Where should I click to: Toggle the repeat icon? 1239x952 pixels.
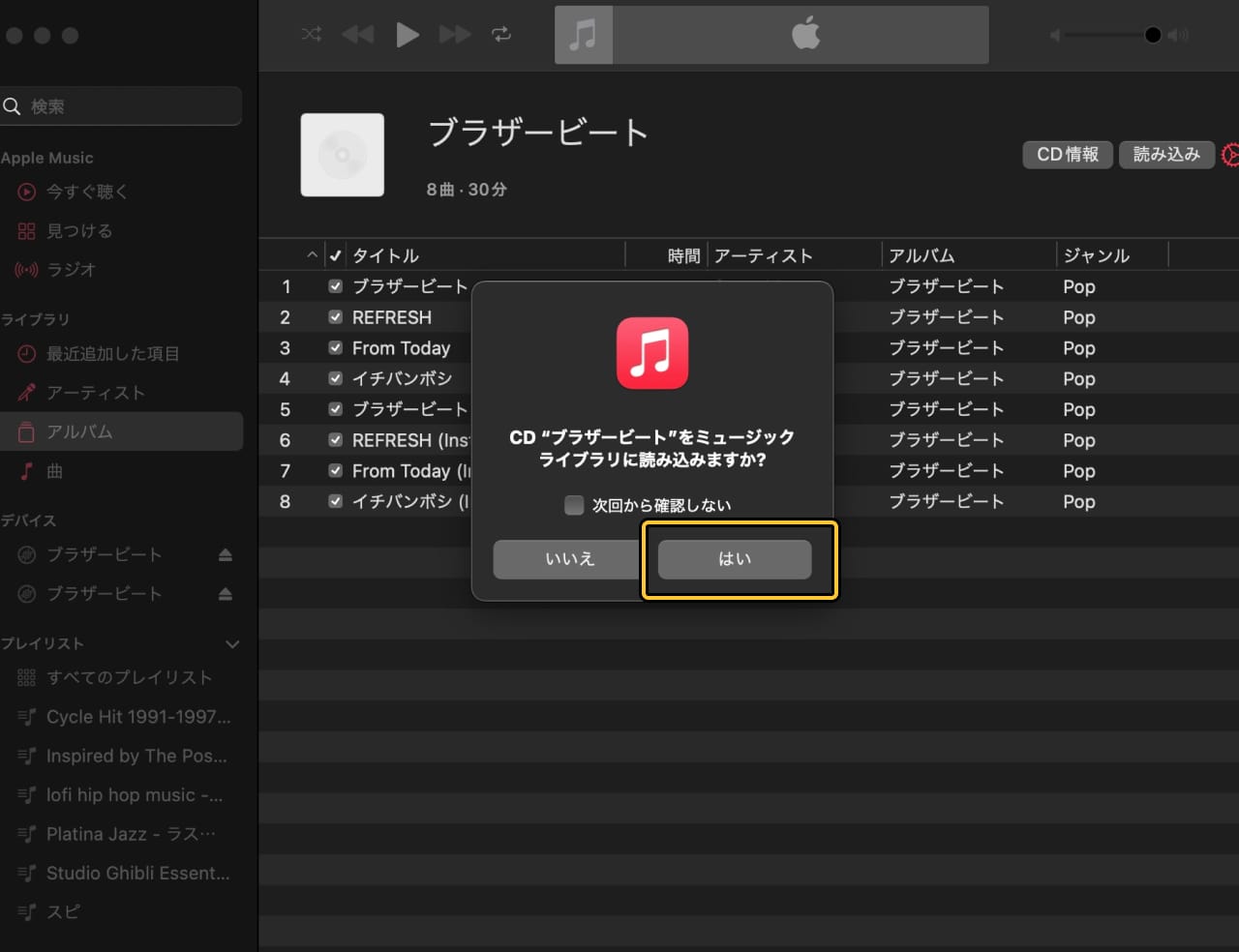tap(501, 35)
